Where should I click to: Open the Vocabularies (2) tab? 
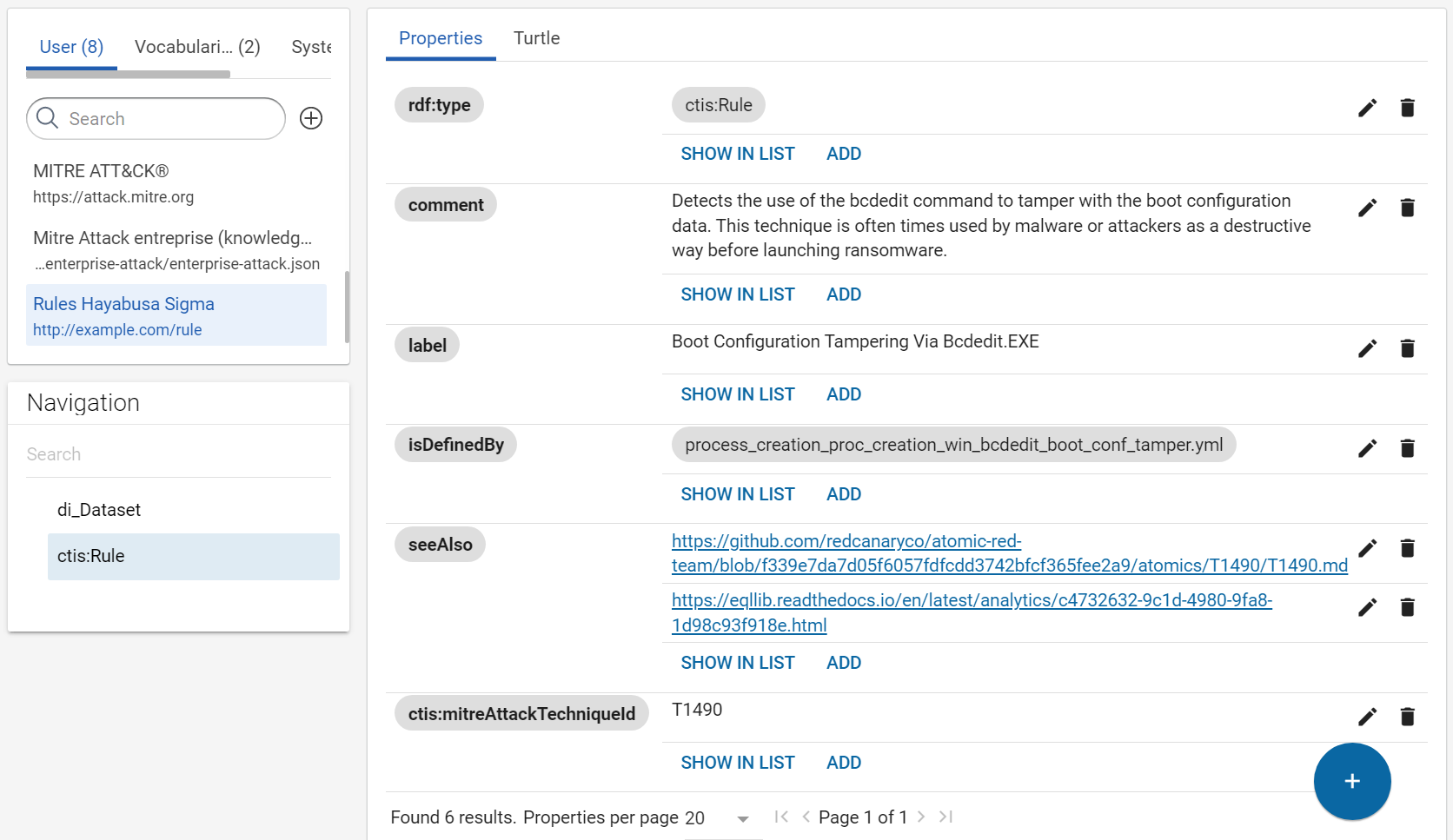click(197, 47)
